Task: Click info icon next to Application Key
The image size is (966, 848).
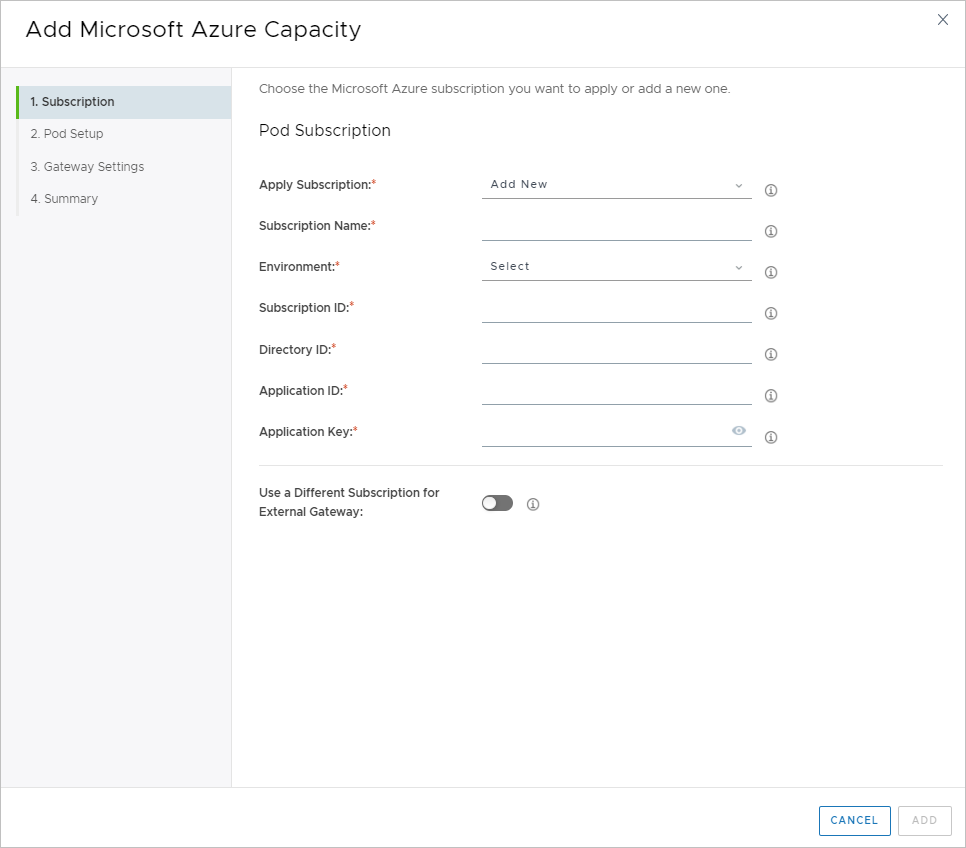Action: tap(771, 438)
